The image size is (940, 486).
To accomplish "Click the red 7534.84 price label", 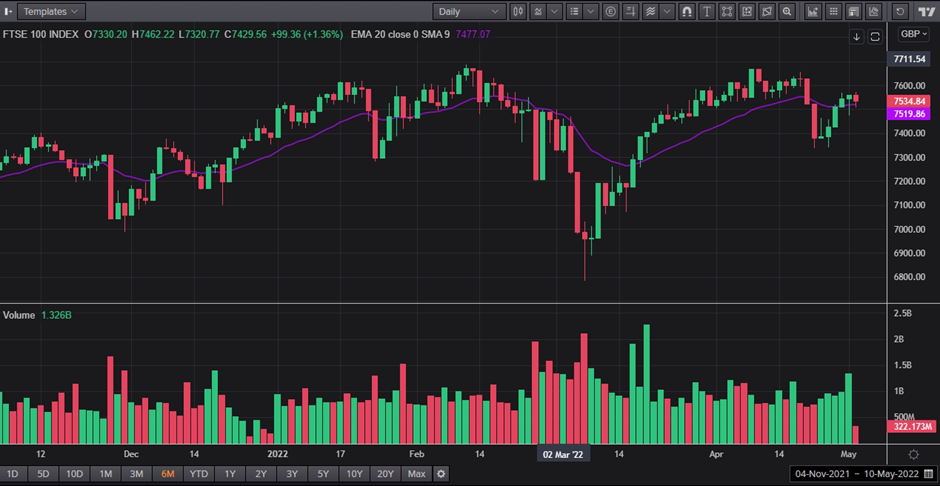I will click(x=909, y=101).
